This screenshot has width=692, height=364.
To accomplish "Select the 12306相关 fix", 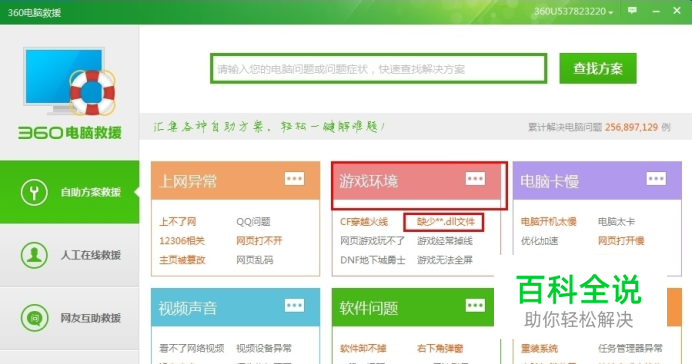I will pyautogui.click(x=182, y=241).
